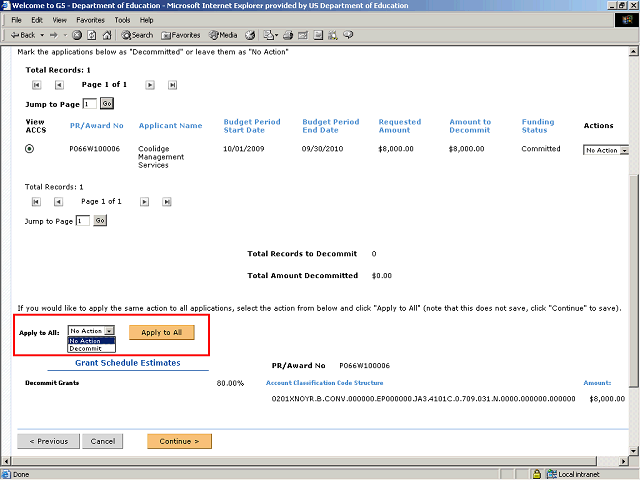Go to last page in bottom pager
This screenshot has height=480, width=640.
tap(167, 202)
